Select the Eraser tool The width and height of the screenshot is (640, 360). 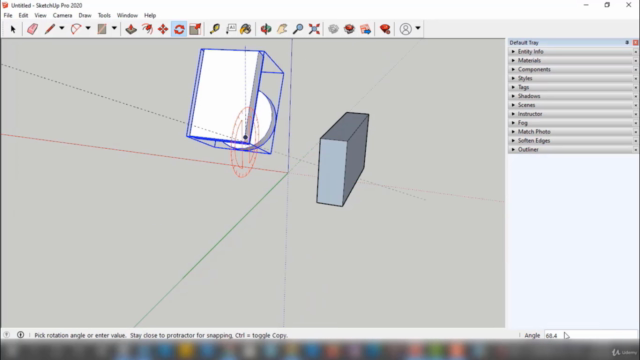pos(32,29)
